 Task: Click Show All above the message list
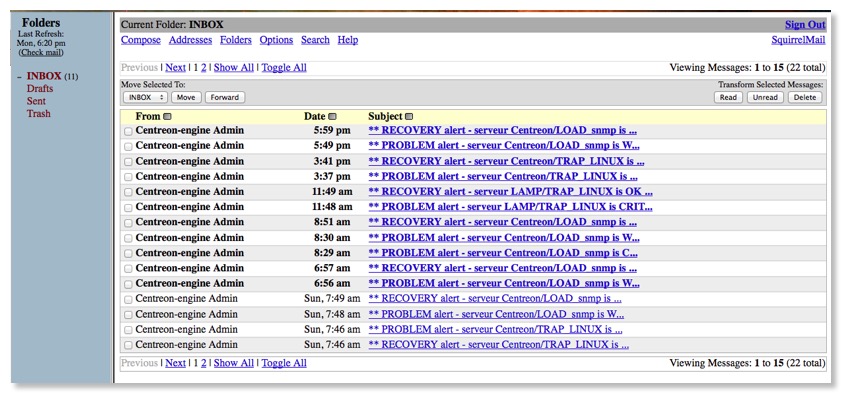234,68
